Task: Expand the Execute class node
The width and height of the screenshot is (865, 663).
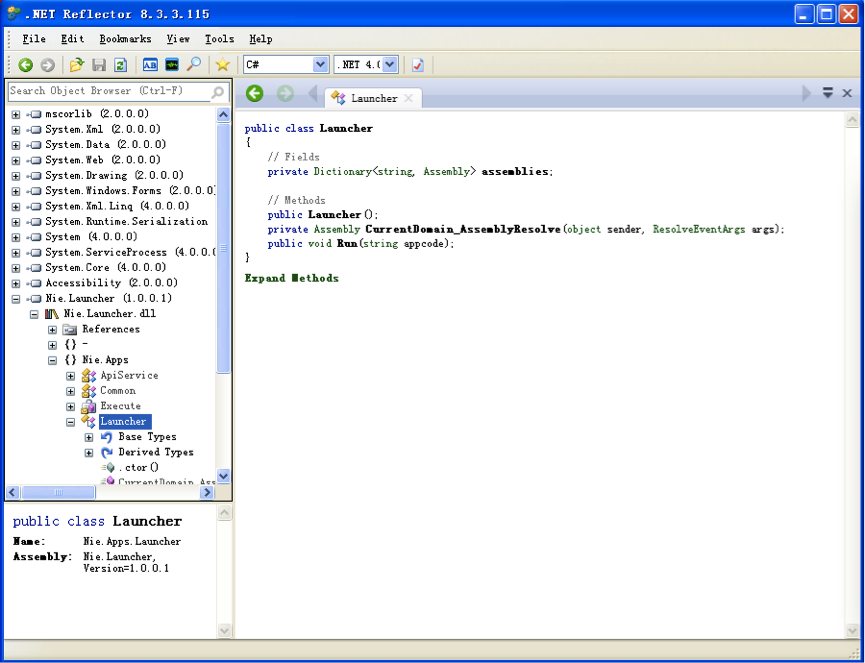Action: [71, 407]
